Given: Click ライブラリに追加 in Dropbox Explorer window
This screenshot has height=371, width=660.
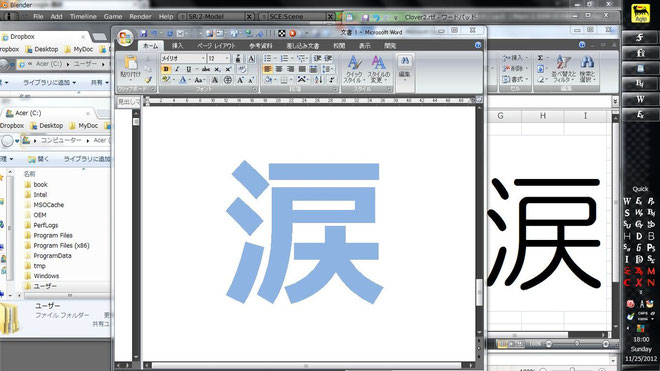Looking at the screenshot, I should (49, 83).
